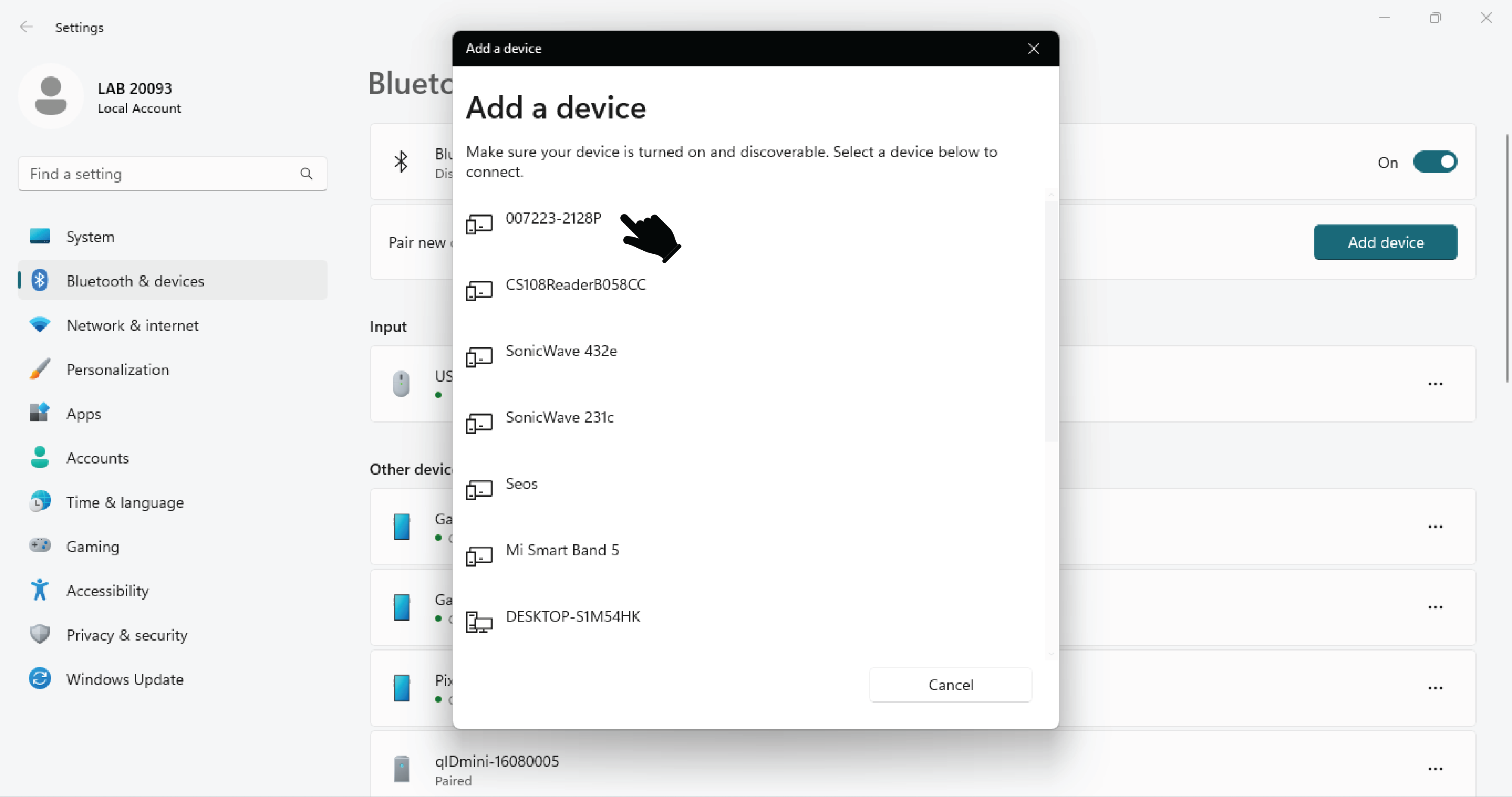Image resolution: width=1512 pixels, height=797 pixels.
Task: Click the Personalization paintbrush icon
Action: (39, 369)
